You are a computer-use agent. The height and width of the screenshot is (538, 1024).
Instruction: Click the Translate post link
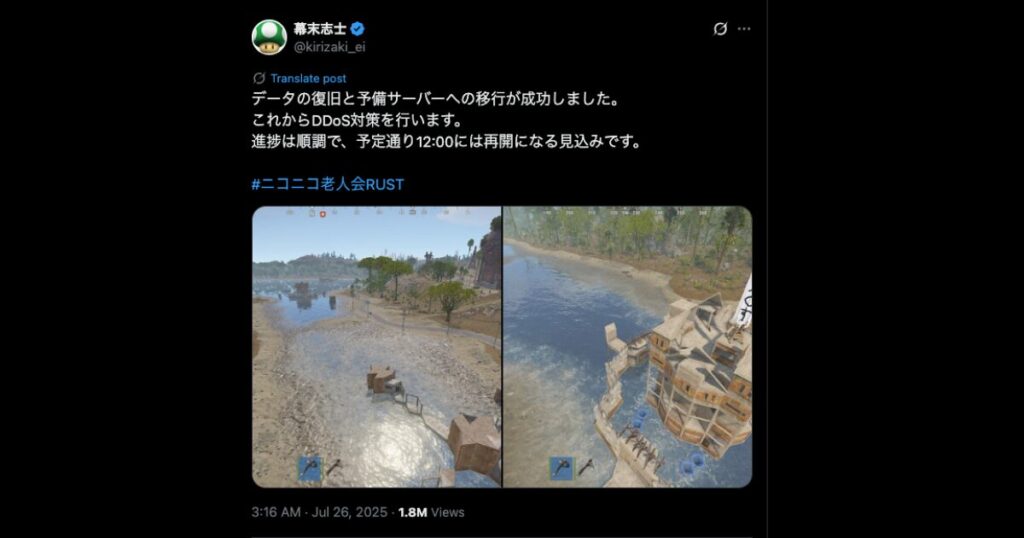[308, 78]
